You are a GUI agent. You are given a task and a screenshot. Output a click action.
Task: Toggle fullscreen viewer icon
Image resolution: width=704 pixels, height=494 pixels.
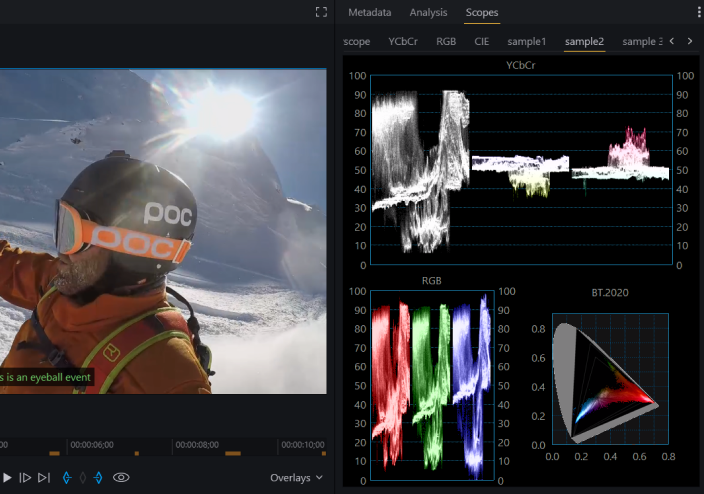(x=321, y=12)
